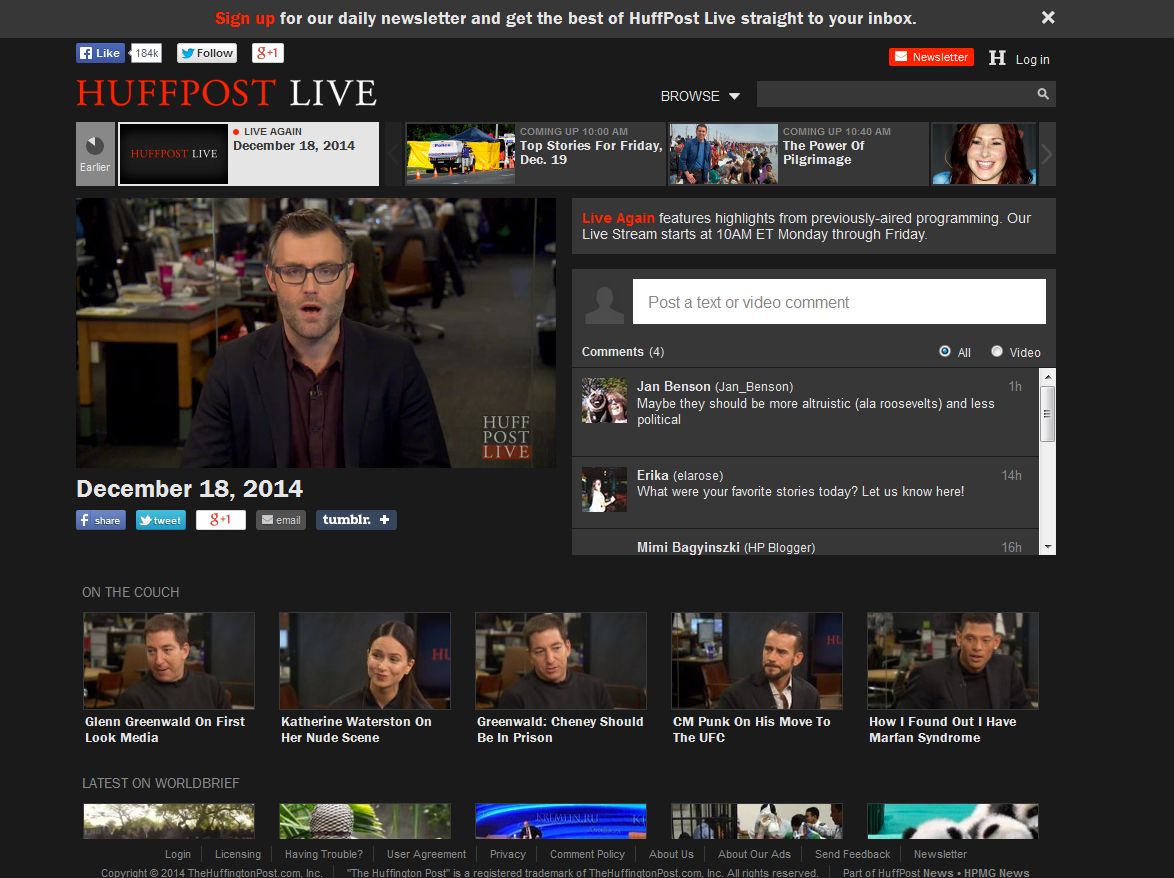This screenshot has height=878, width=1174.
Task: Click the Facebook Like button
Action: 100,53
